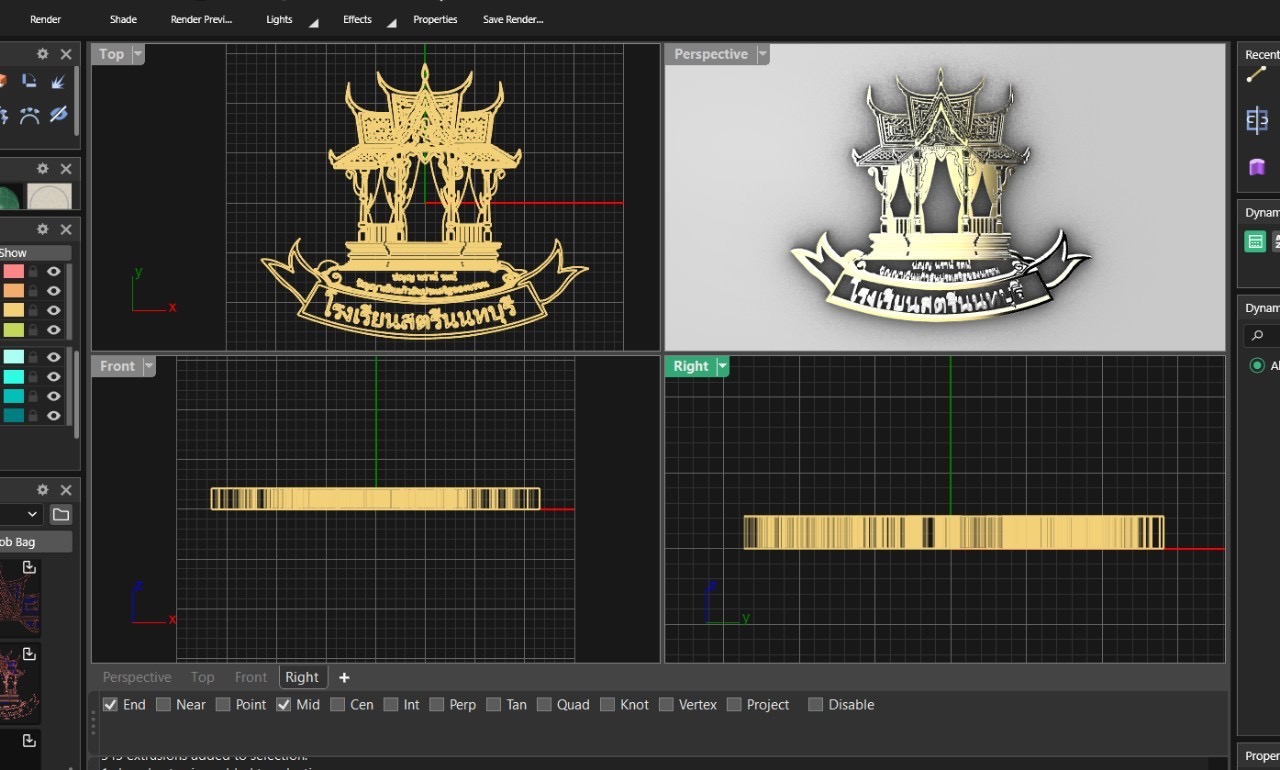Enable the Int object snap
The width and height of the screenshot is (1280, 770).
391,704
